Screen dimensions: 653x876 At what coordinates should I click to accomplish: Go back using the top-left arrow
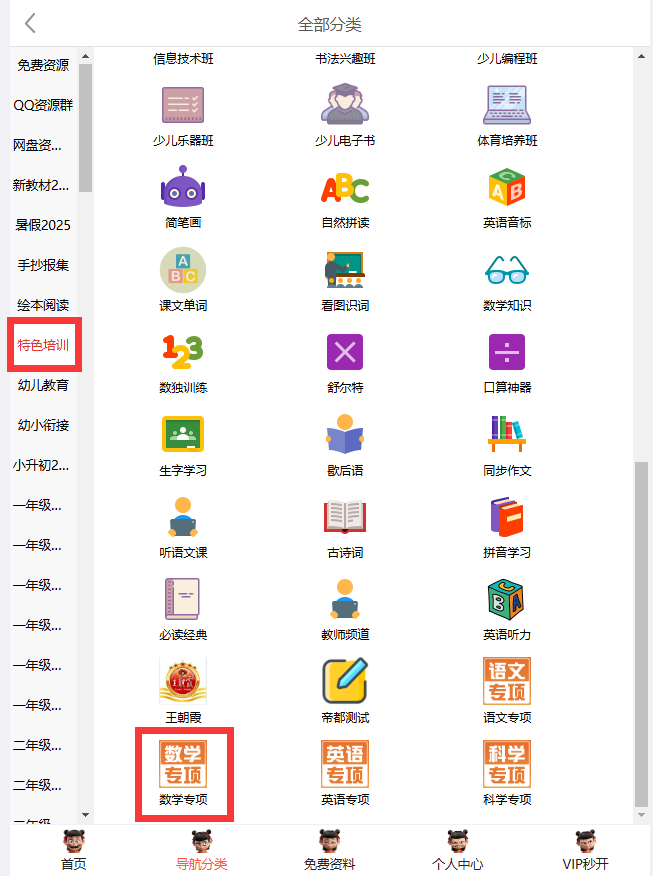(x=31, y=24)
